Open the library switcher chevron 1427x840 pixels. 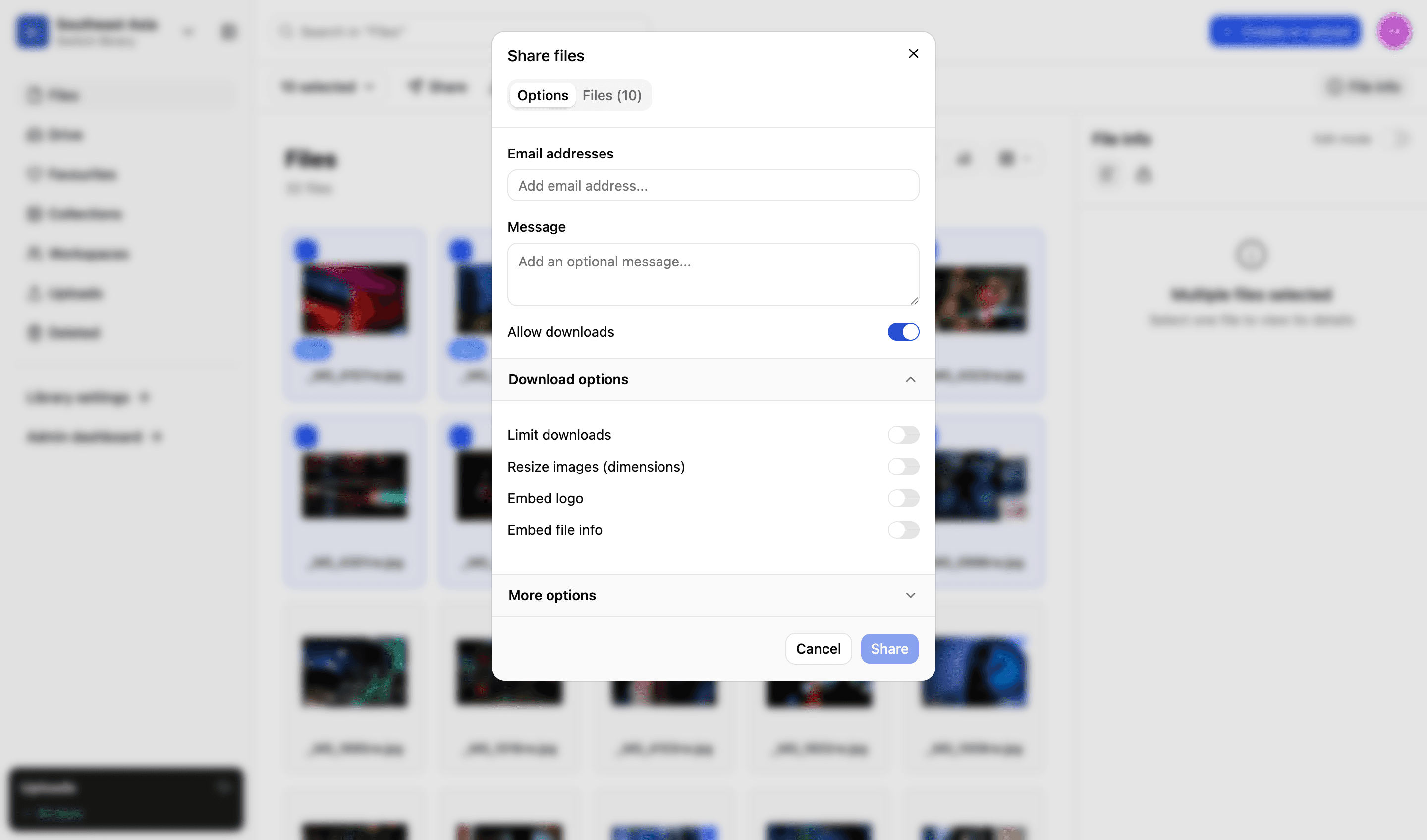click(188, 32)
